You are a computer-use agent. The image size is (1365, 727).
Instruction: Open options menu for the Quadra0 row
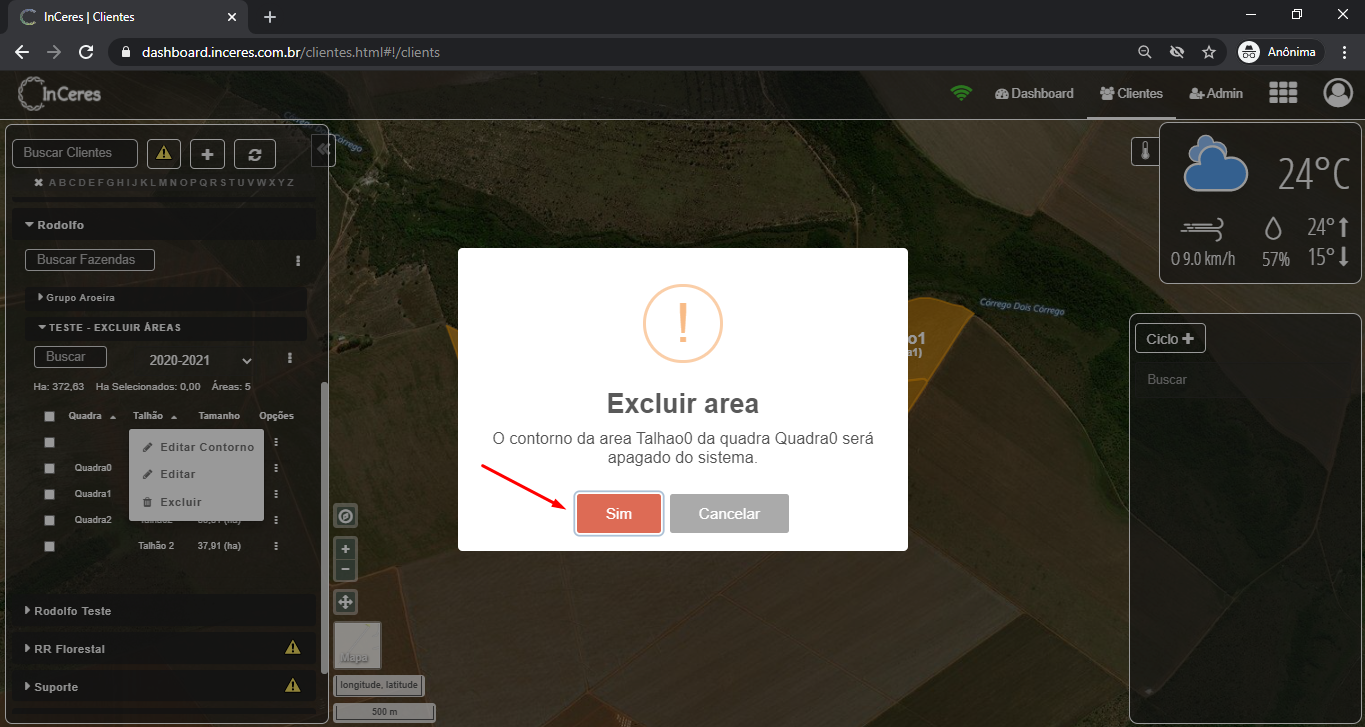click(276, 468)
